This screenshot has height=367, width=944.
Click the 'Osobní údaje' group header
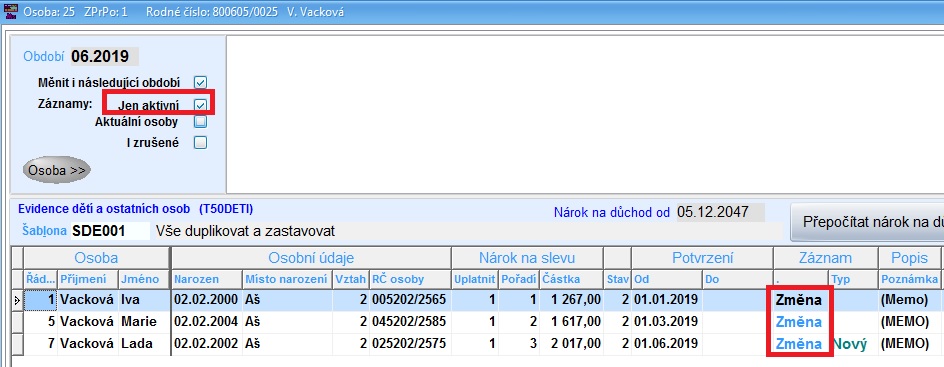(311, 258)
